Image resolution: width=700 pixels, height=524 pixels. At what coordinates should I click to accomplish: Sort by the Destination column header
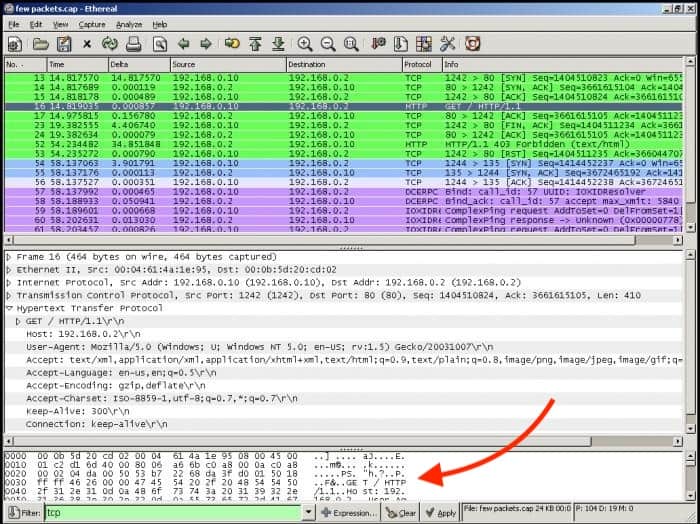344,65
